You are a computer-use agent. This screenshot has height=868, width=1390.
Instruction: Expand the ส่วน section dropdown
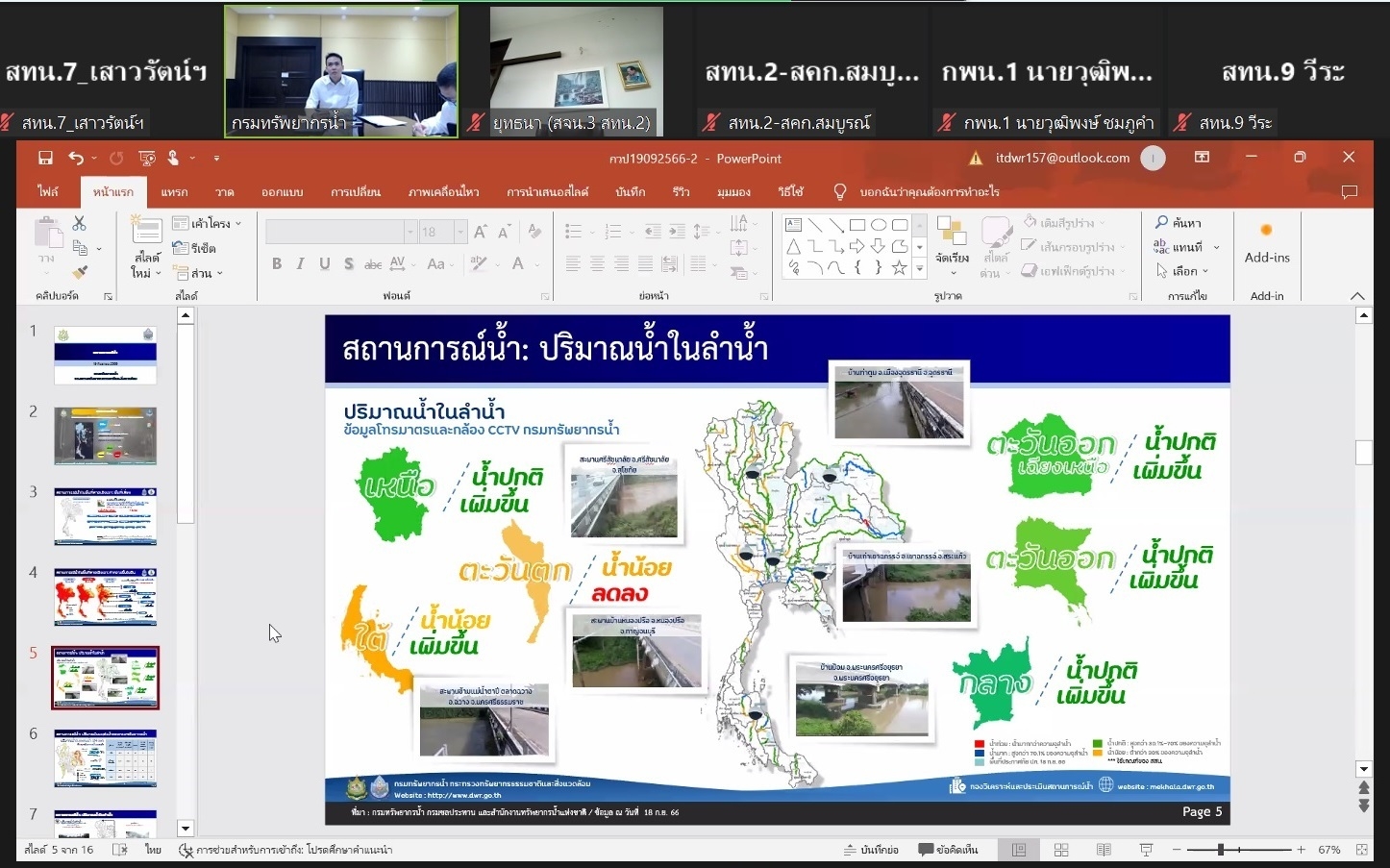point(198,273)
